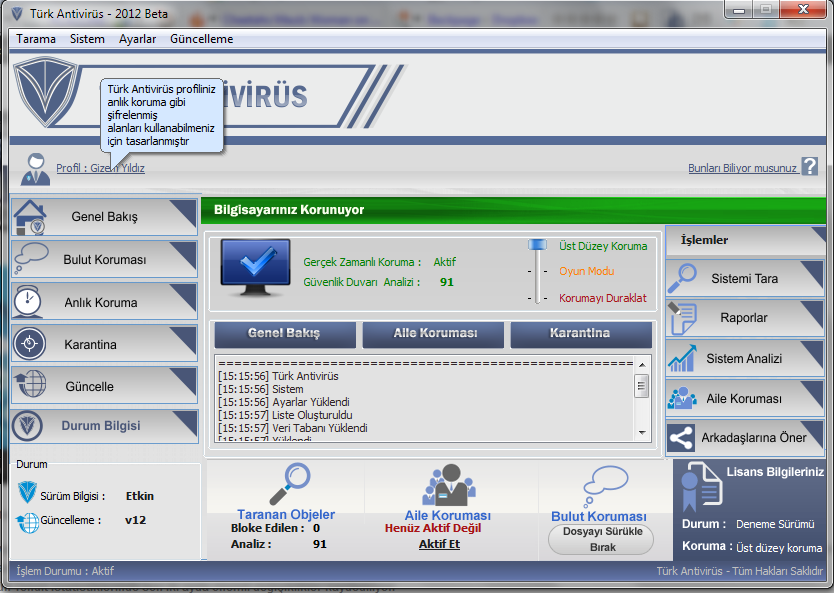This screenshot has height=593, width=834.
Task: Select Oyun Modu protection level
Action: [x=587, y=271]
